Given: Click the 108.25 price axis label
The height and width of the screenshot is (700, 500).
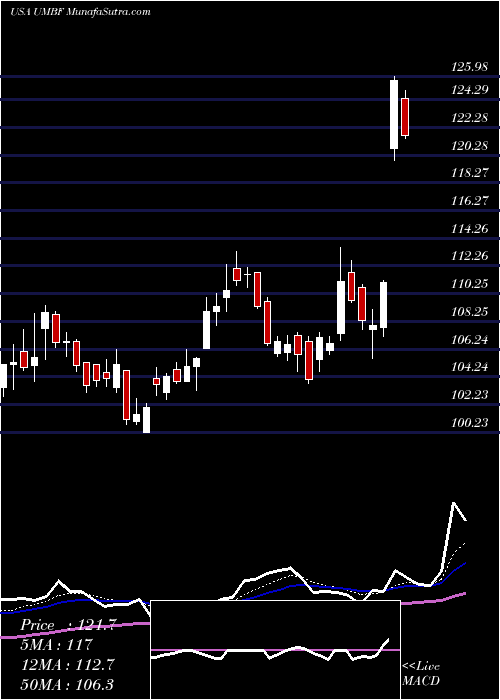Looking at the screenshot, I should [470, 312].
